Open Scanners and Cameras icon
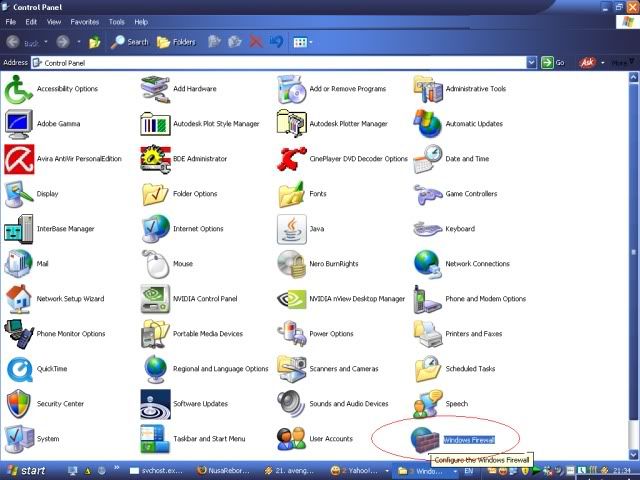Image resolution: width=640 pixels, height=480 pixels. (x=291, y=369)
